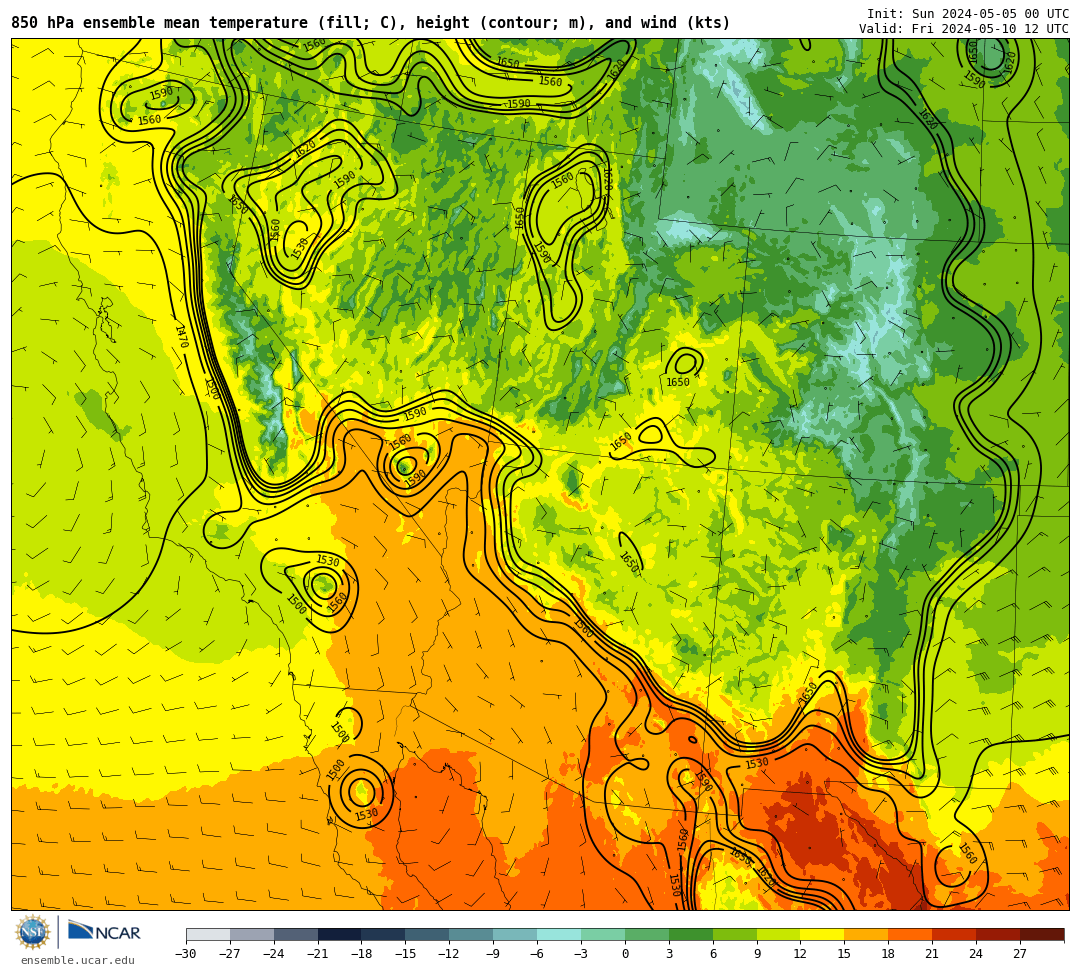Click the yellow-green swatch between 9 and 12
The image size is (1080, 973).
pos(778,934)
